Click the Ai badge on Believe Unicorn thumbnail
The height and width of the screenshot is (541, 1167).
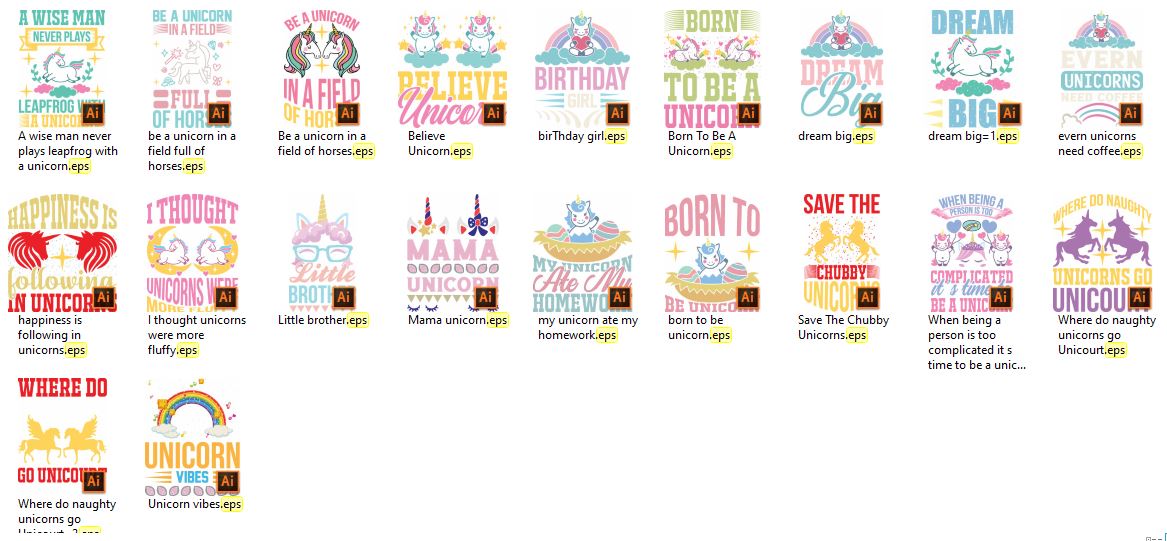494,113
